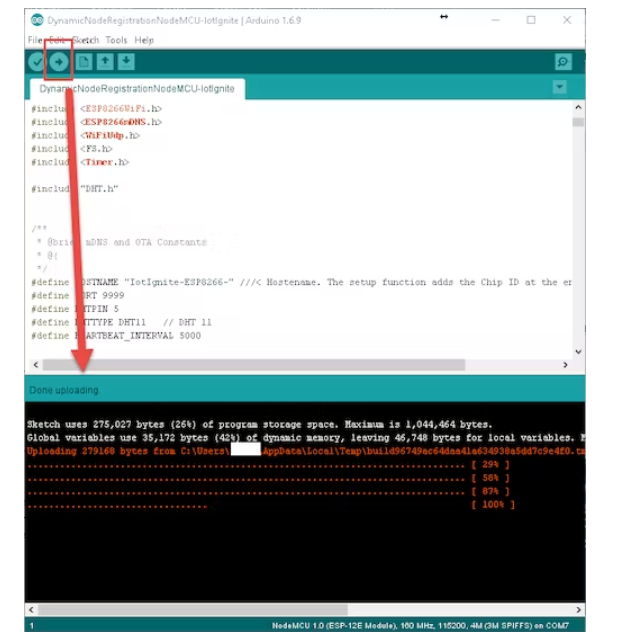Image resolution: width=618 pixels, height=637 pixels.
Task: Open the Edit menu
Action: pos(57,40)
